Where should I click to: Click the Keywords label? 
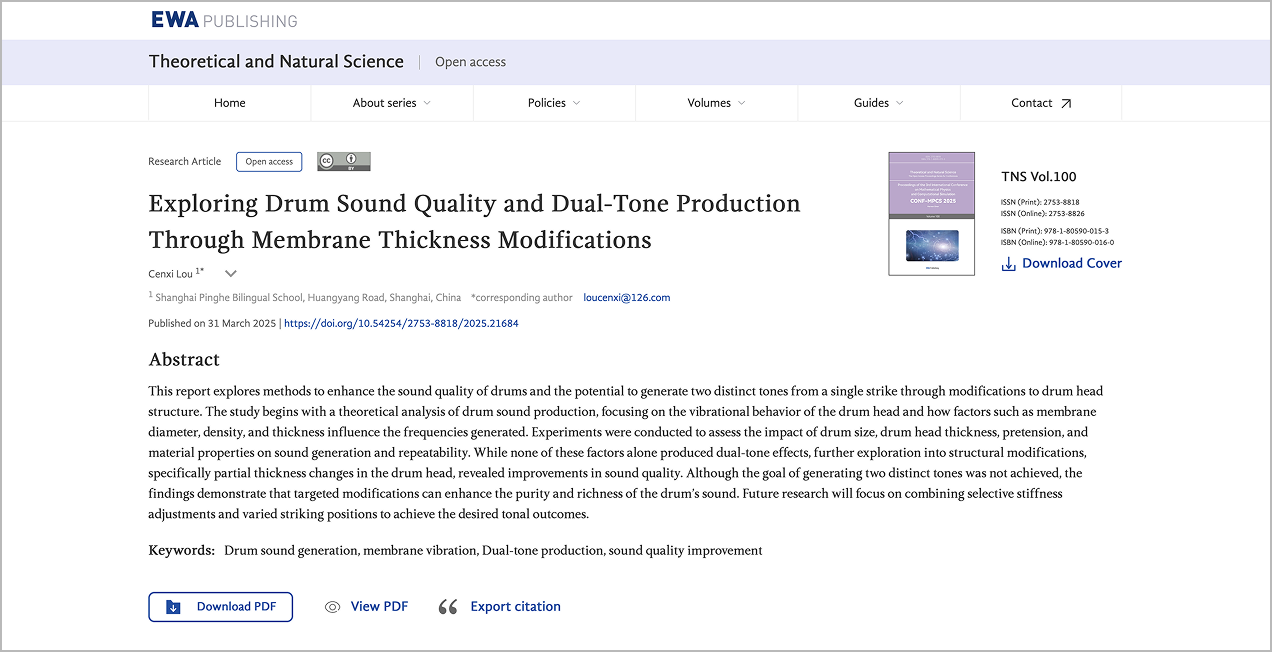pyautogui.click(x=181, y=551)
